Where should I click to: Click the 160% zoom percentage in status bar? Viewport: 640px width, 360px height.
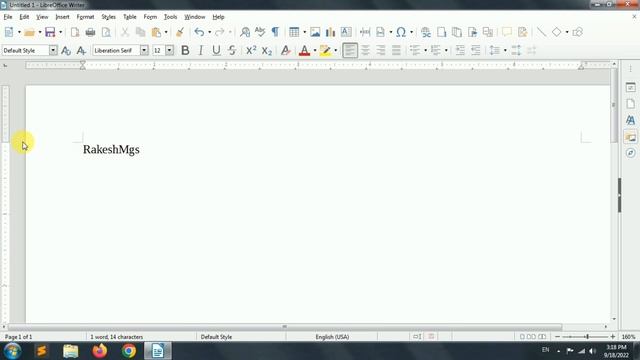click(628, 337)
